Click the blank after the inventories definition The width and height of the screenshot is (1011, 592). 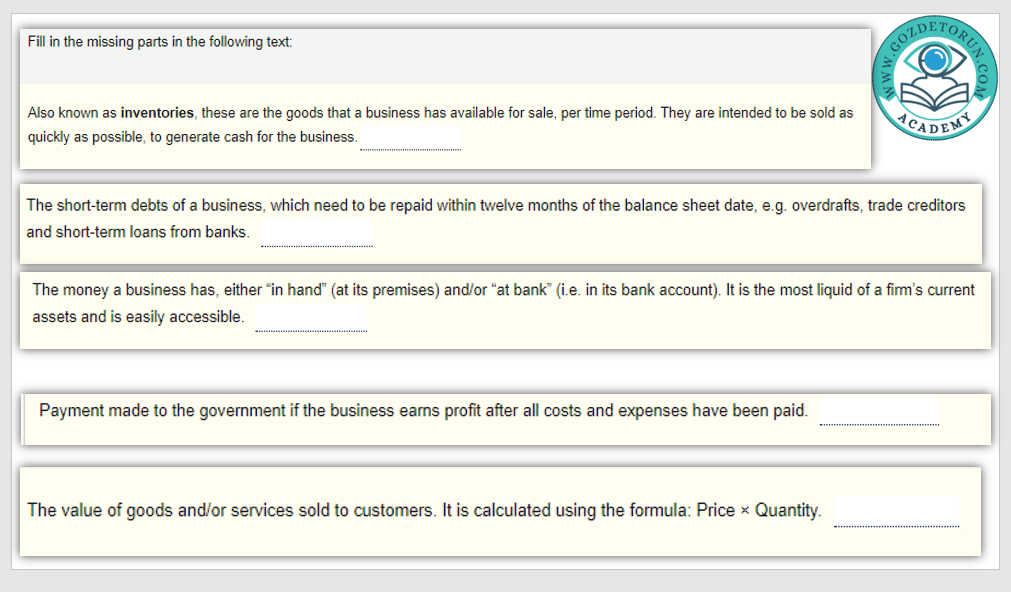[x=410, y=137]
